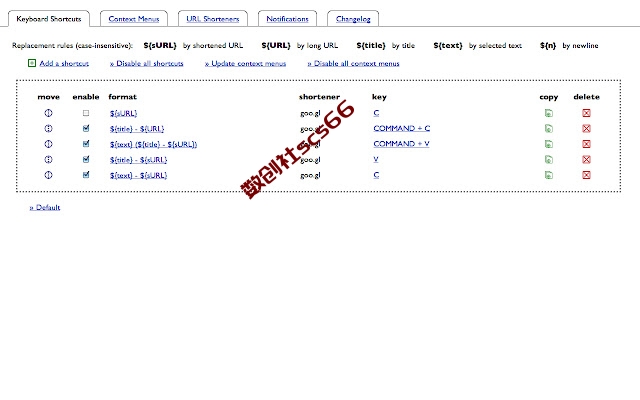Toggle the COMMAND + V row checkbox
The width and height of the screenshot is (640, 400).
pos(86,144)
